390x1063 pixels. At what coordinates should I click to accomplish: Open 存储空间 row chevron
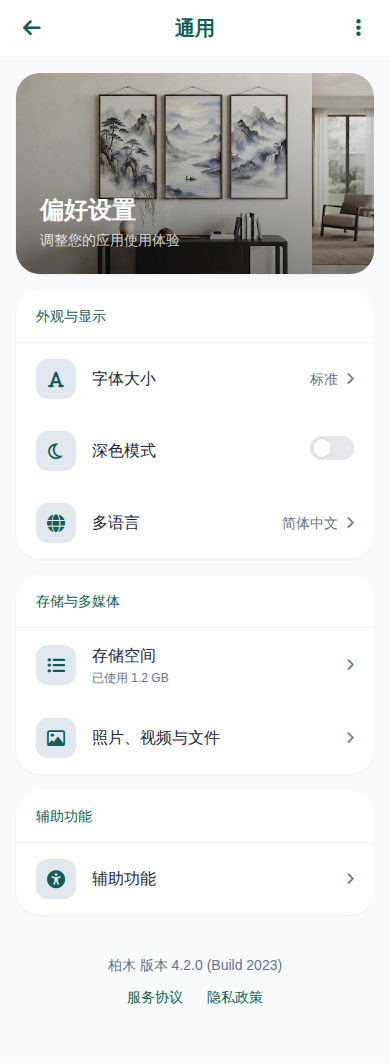351,665
